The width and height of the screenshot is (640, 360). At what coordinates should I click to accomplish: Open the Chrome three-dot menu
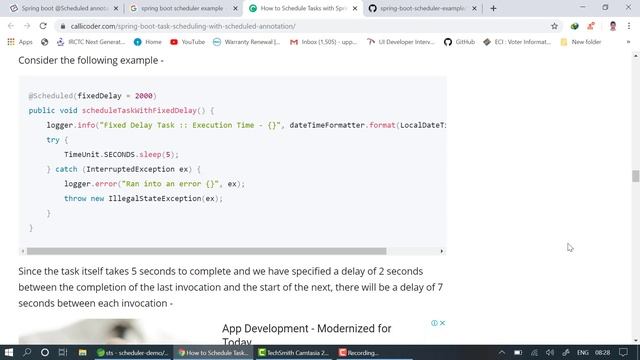(629, 26)
